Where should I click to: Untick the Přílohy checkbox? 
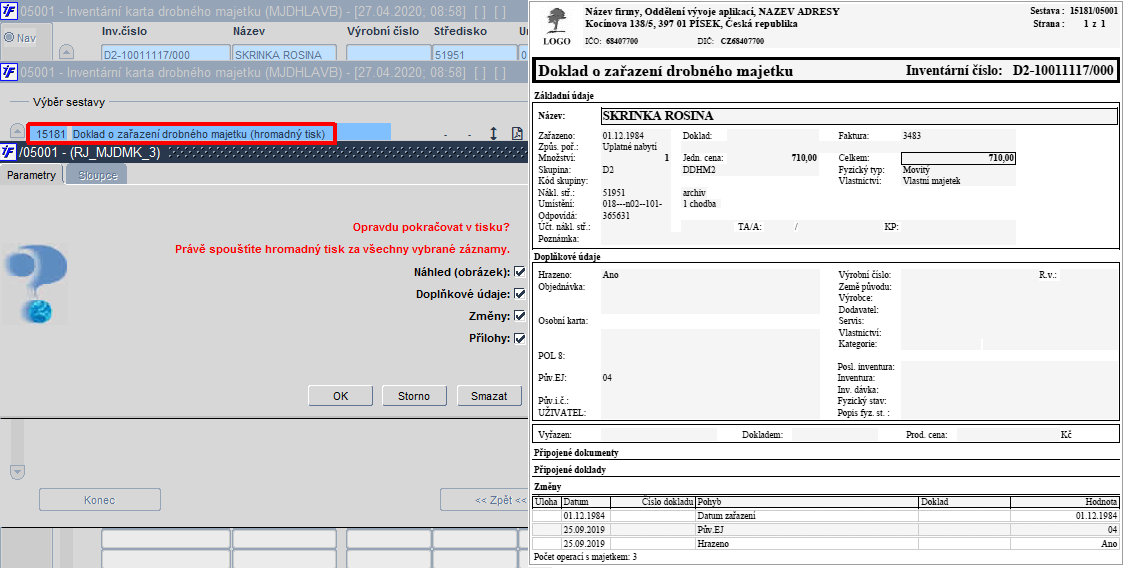click(x=520, y=338)
